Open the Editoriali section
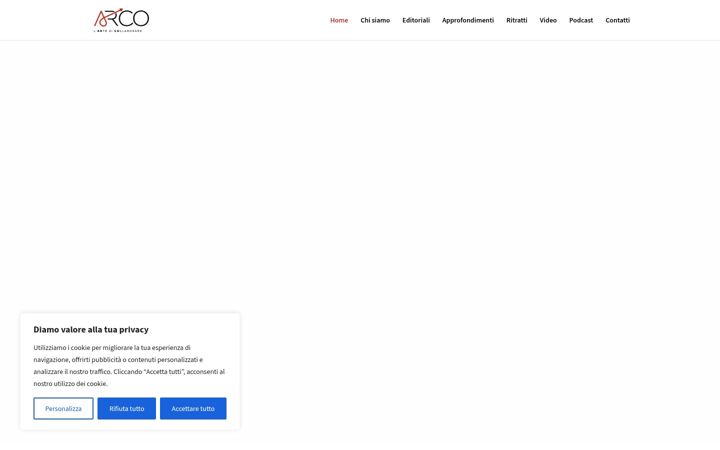The height and width of the screenshot is (450, 720). pos(416,20)
